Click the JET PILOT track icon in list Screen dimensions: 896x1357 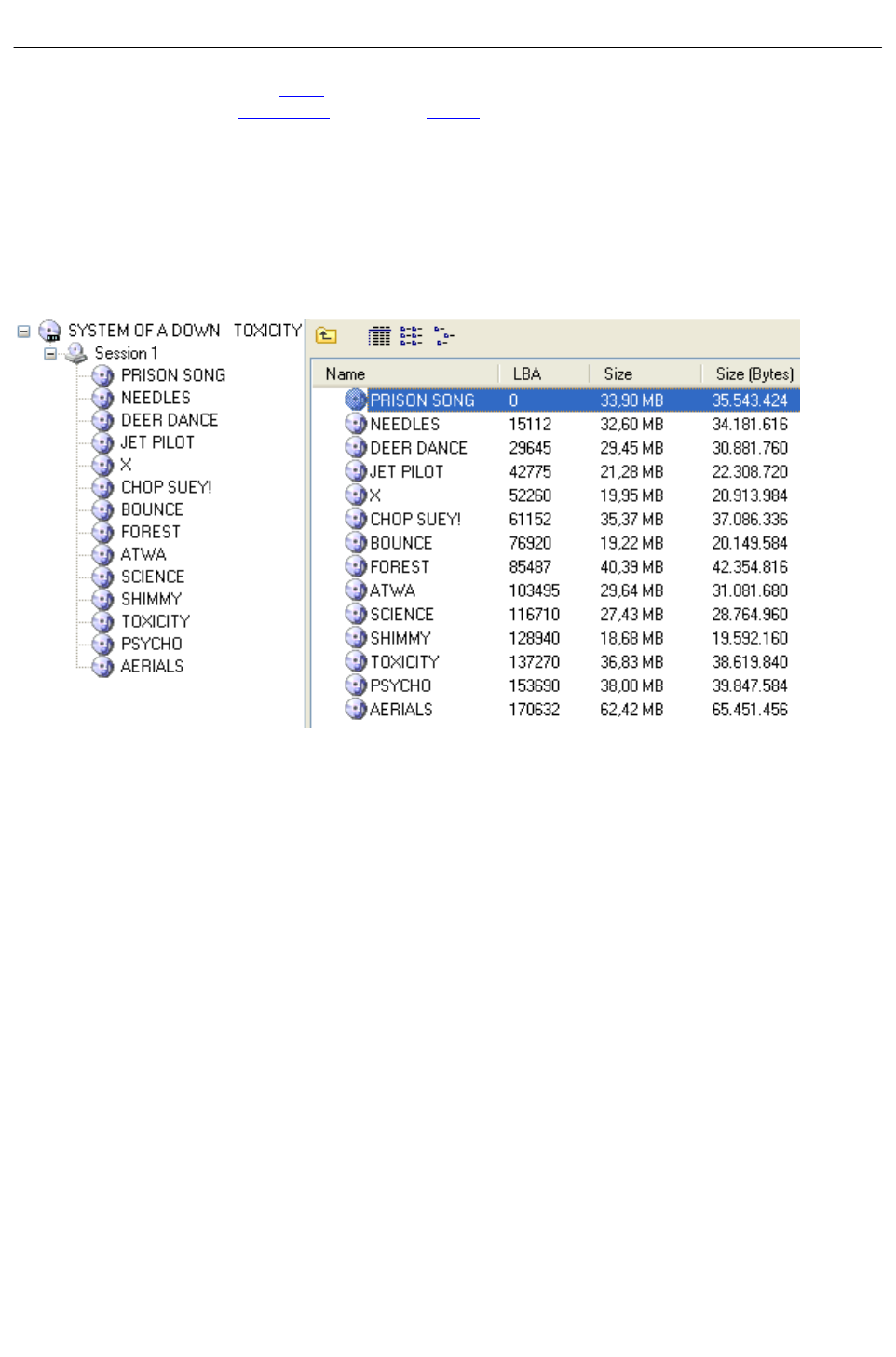(356, 471)
